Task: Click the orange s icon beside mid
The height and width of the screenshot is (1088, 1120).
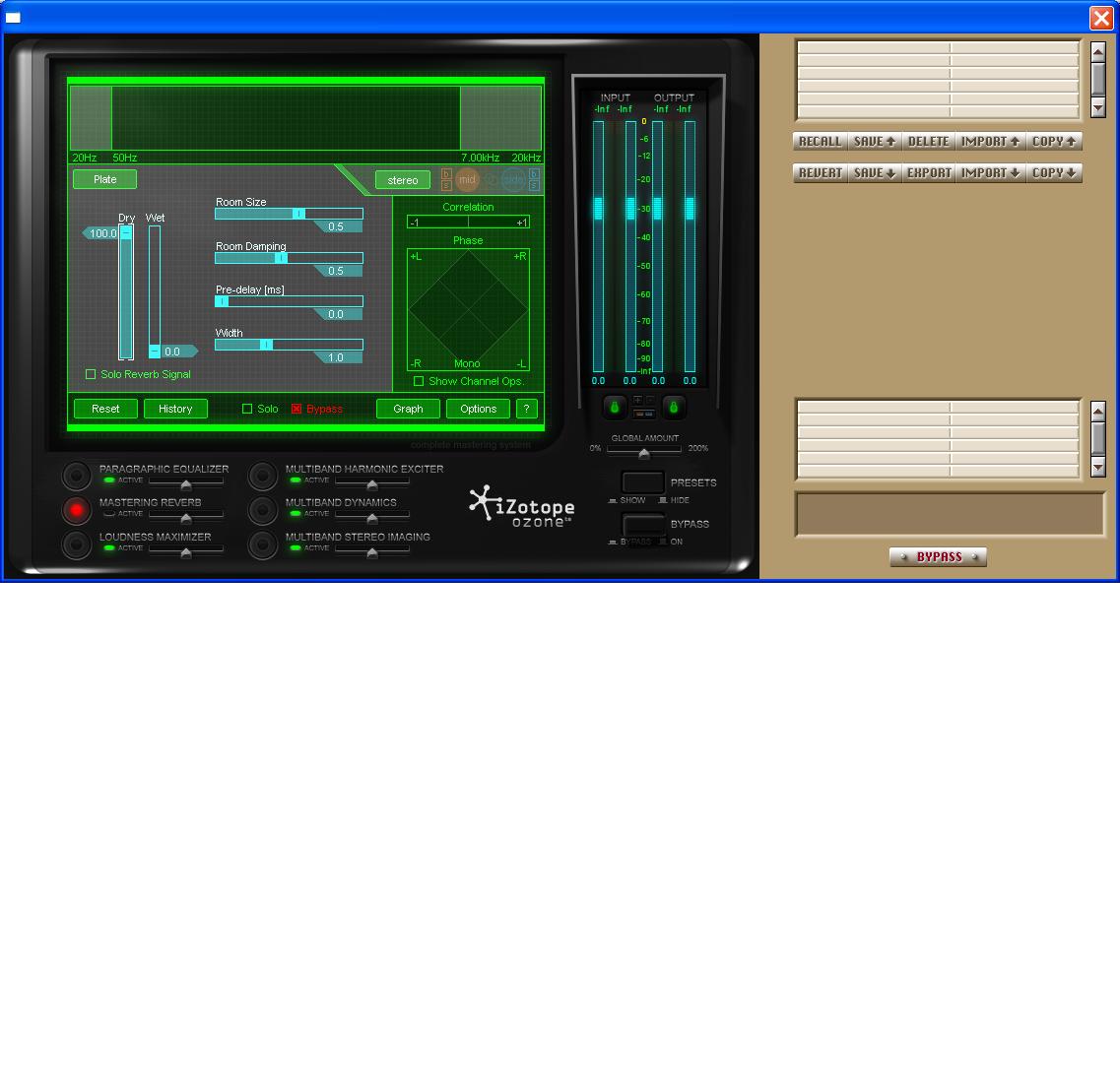Action: pyautogui.click(x=446, y=186)
